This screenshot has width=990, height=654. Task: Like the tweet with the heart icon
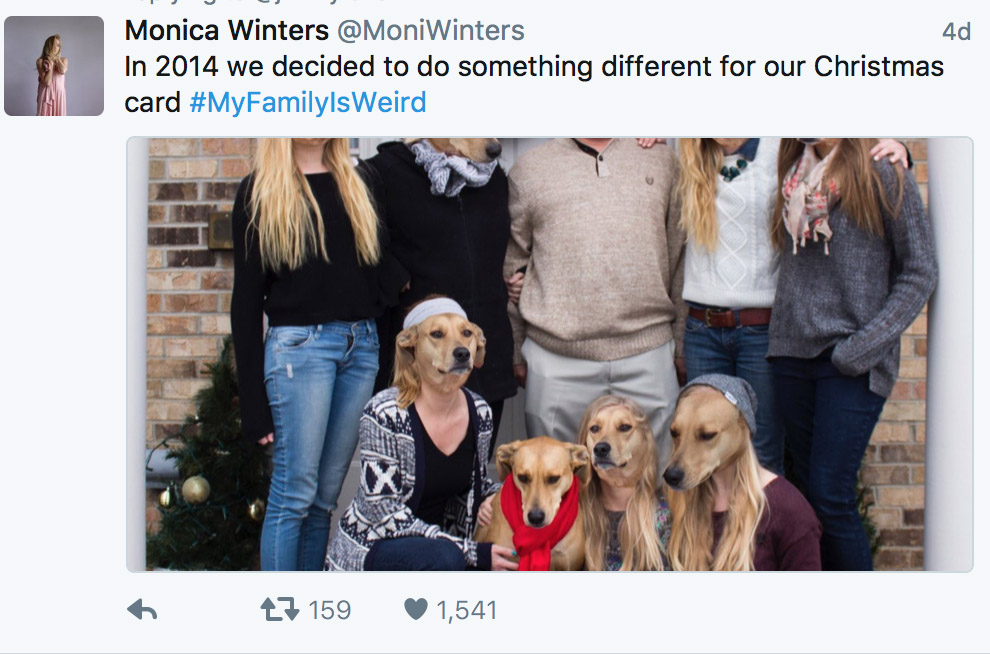click(416, 610)
